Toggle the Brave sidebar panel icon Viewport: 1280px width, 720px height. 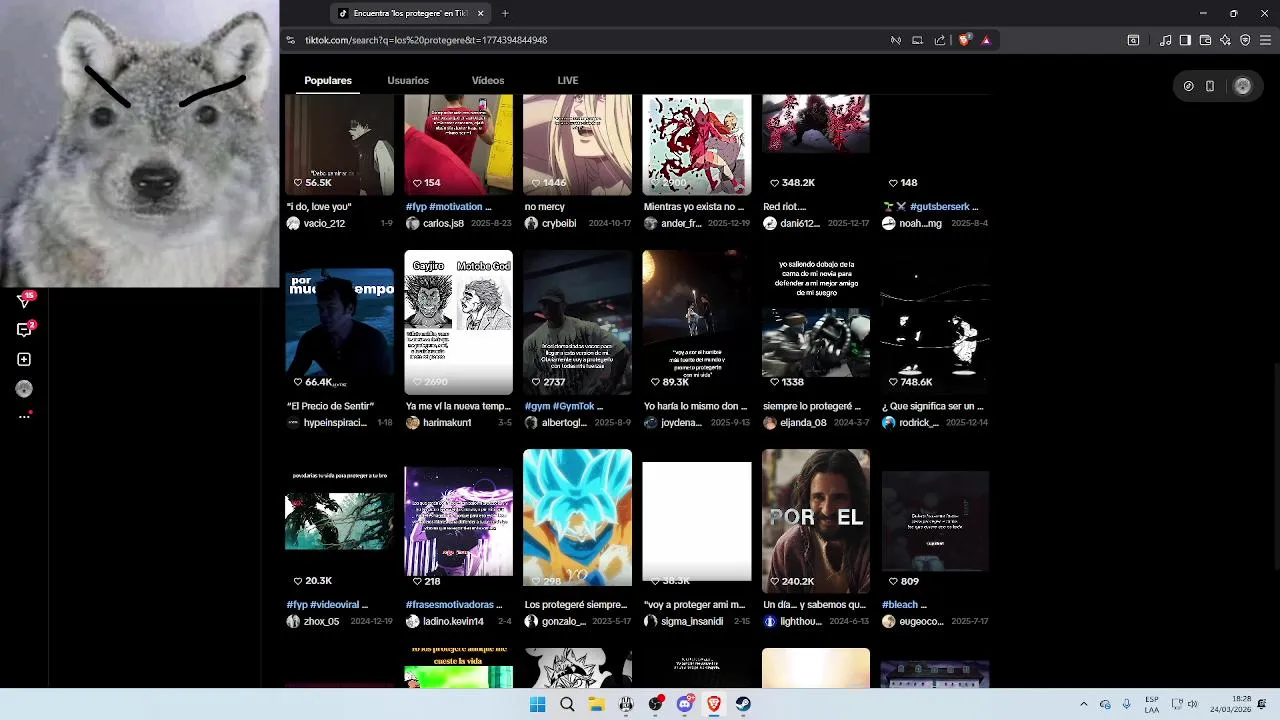coord(1185,40)
